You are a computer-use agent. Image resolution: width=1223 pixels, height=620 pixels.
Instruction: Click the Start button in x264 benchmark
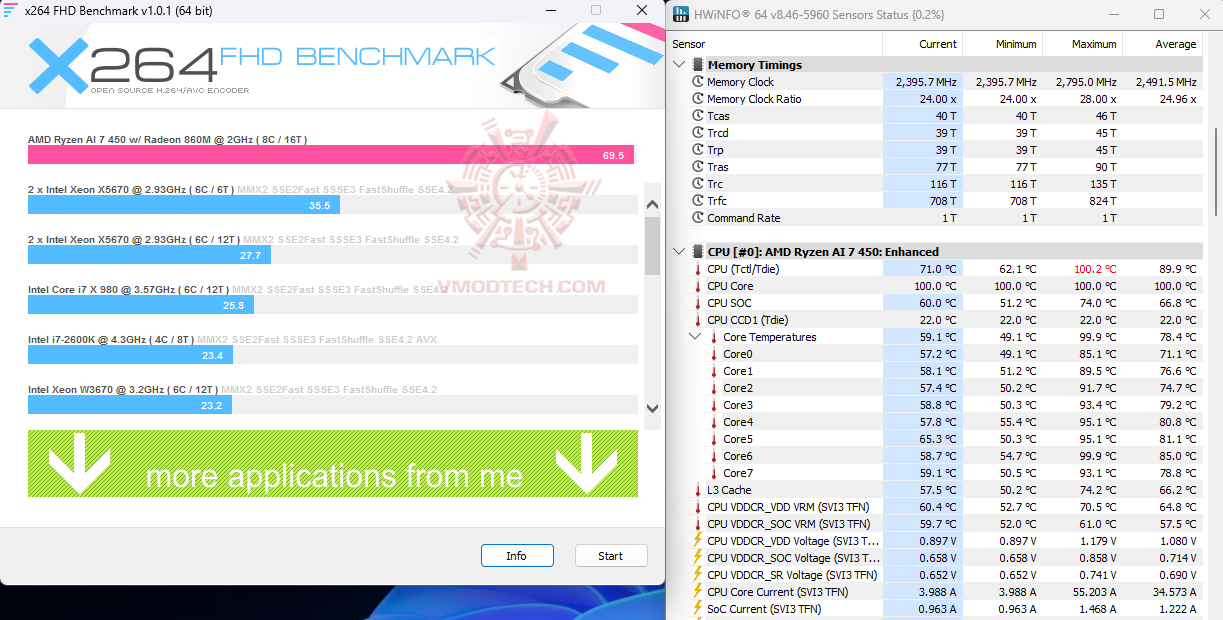coord(610,556)
